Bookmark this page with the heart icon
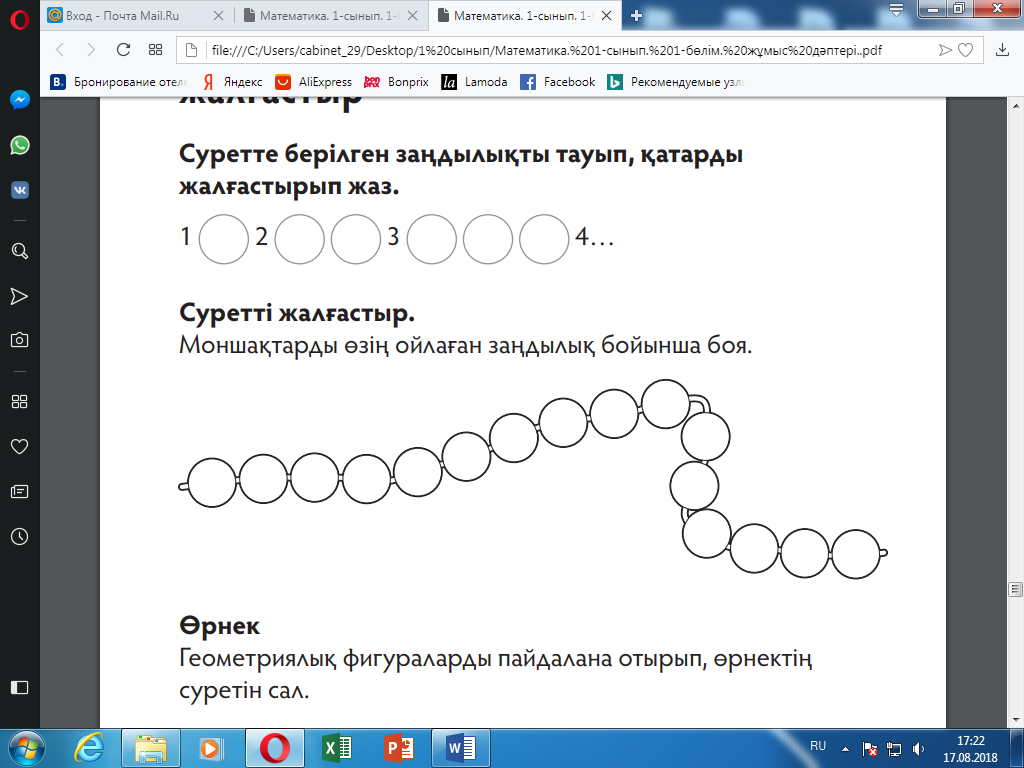1024x768 pixels. point(965,50)
